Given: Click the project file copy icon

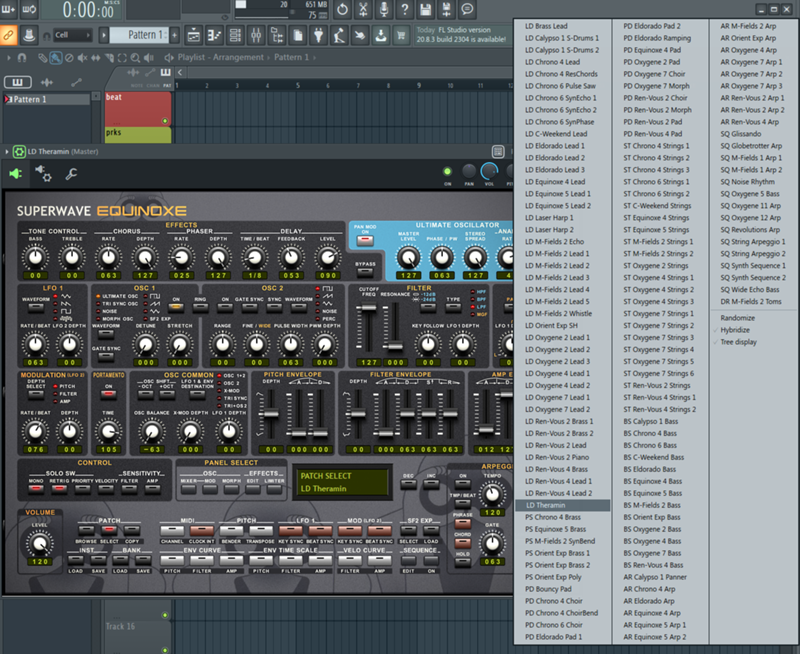Looking at the screenshot, I should pos(297,35).
